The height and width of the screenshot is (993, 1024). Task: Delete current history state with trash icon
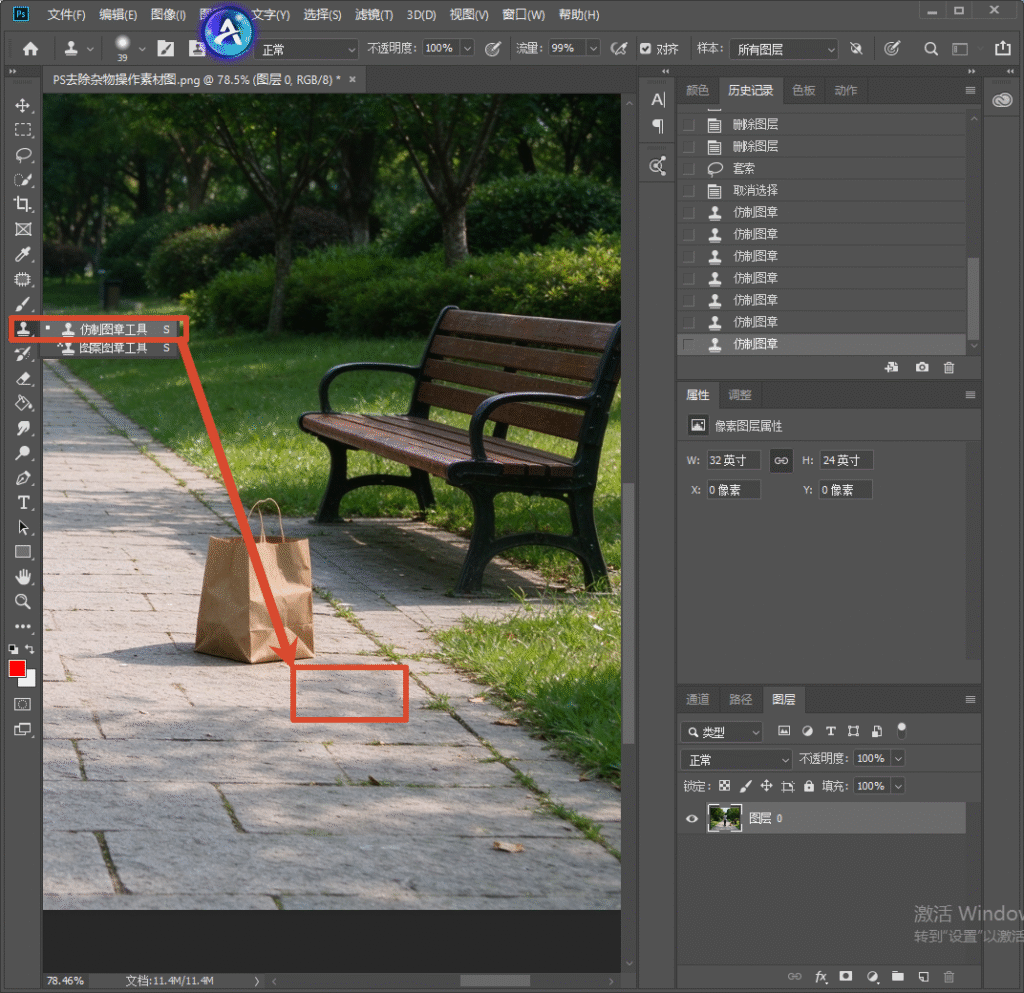(x=949, y=368)
